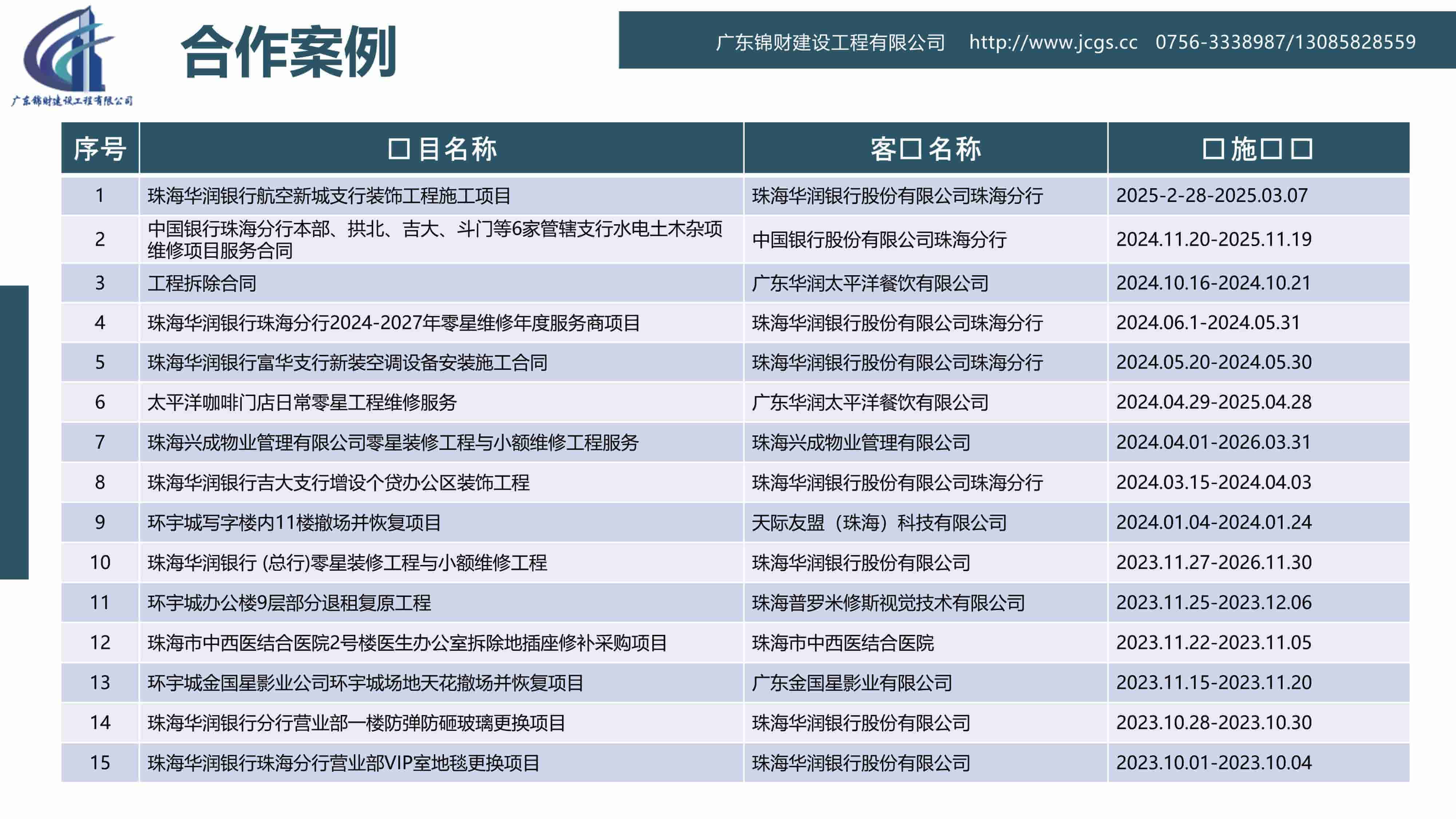The width and height of the screenshot is (1456, 819).
Task: Click row number 10 cell
Action: [100, 562]
